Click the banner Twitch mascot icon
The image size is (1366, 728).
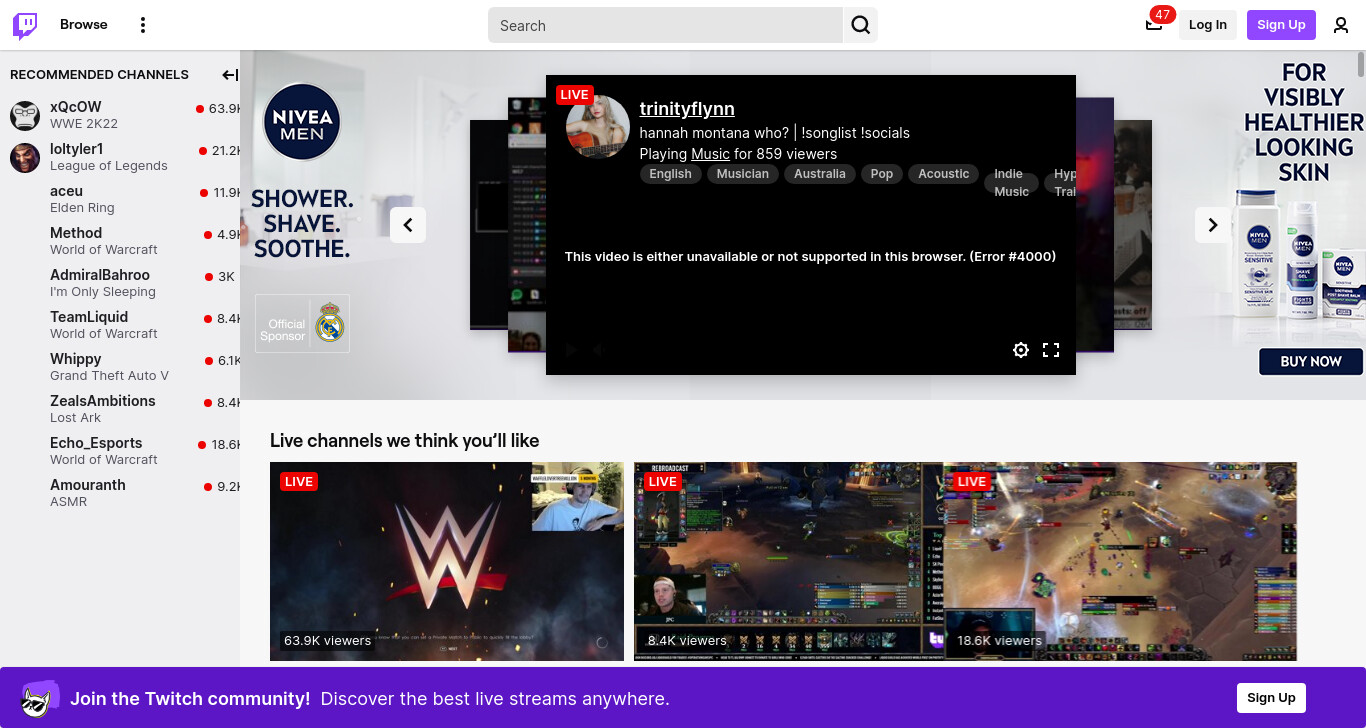(x=39, y=698)
